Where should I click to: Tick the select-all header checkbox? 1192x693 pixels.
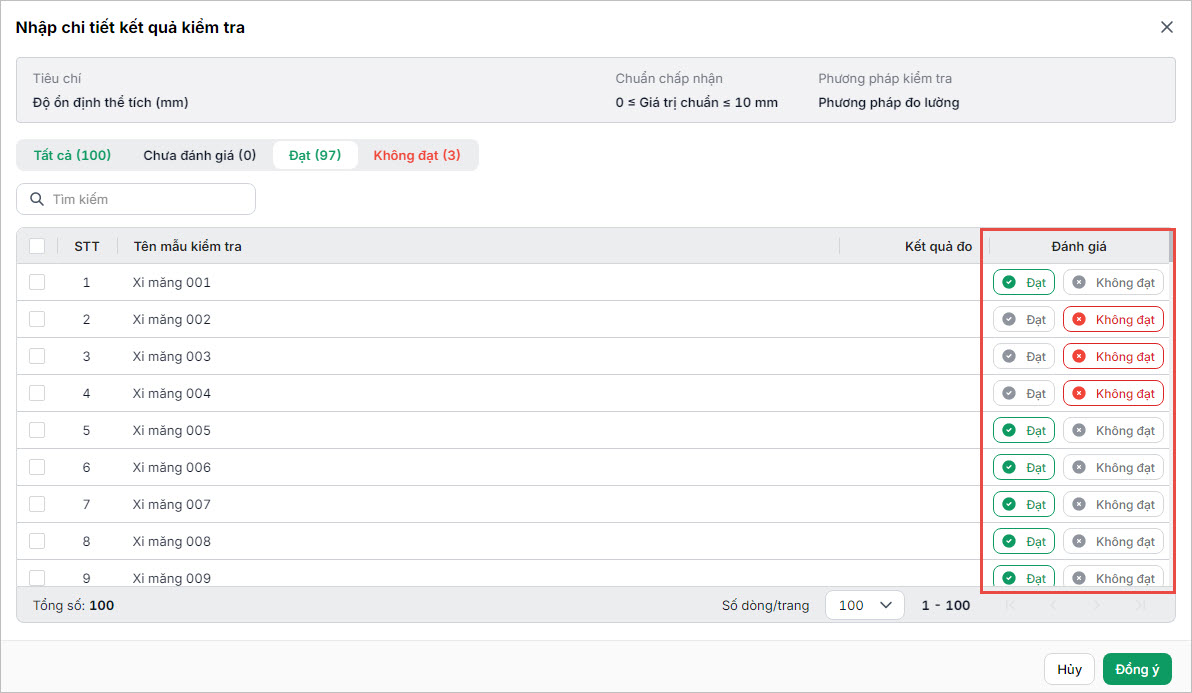pyautogui.click(x=36, y=246)
